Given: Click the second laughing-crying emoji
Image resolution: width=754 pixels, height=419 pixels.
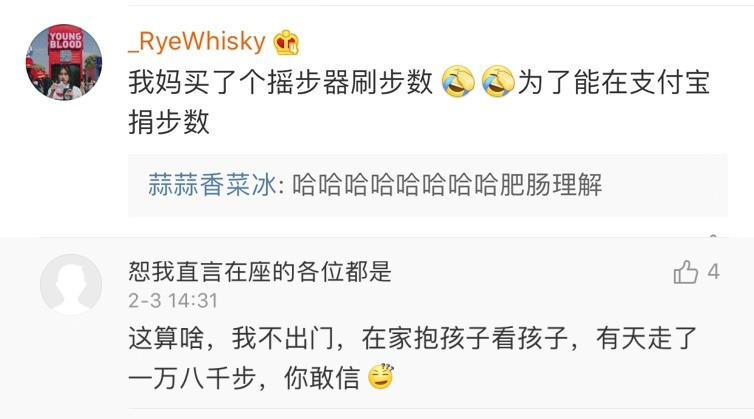Looking at the screenshot, I should pos(498,81).
